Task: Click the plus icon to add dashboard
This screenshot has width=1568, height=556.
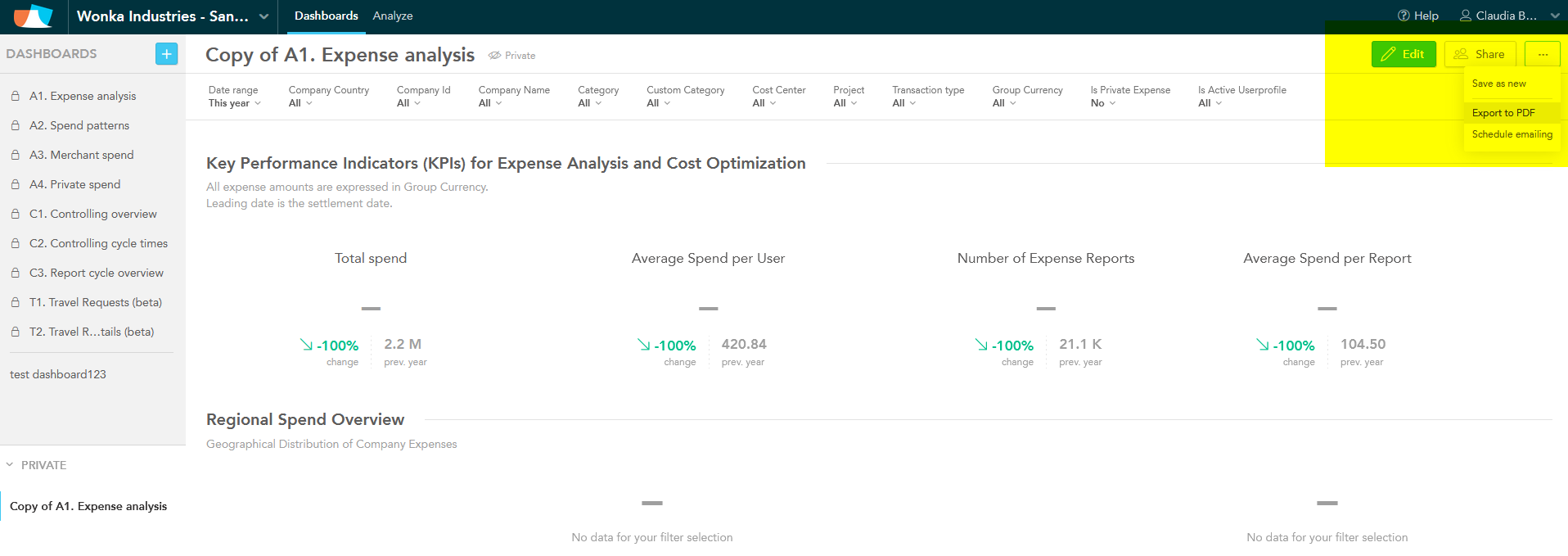Action: (166, 54)
